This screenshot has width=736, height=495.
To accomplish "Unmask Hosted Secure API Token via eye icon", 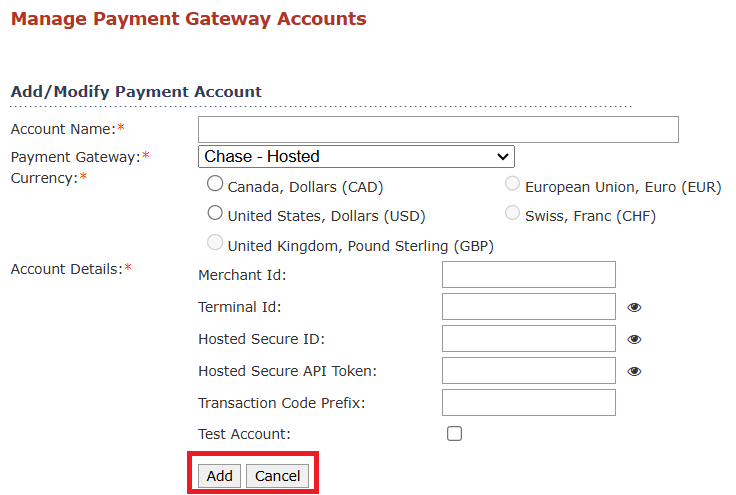I will click(x=634, y=372).
